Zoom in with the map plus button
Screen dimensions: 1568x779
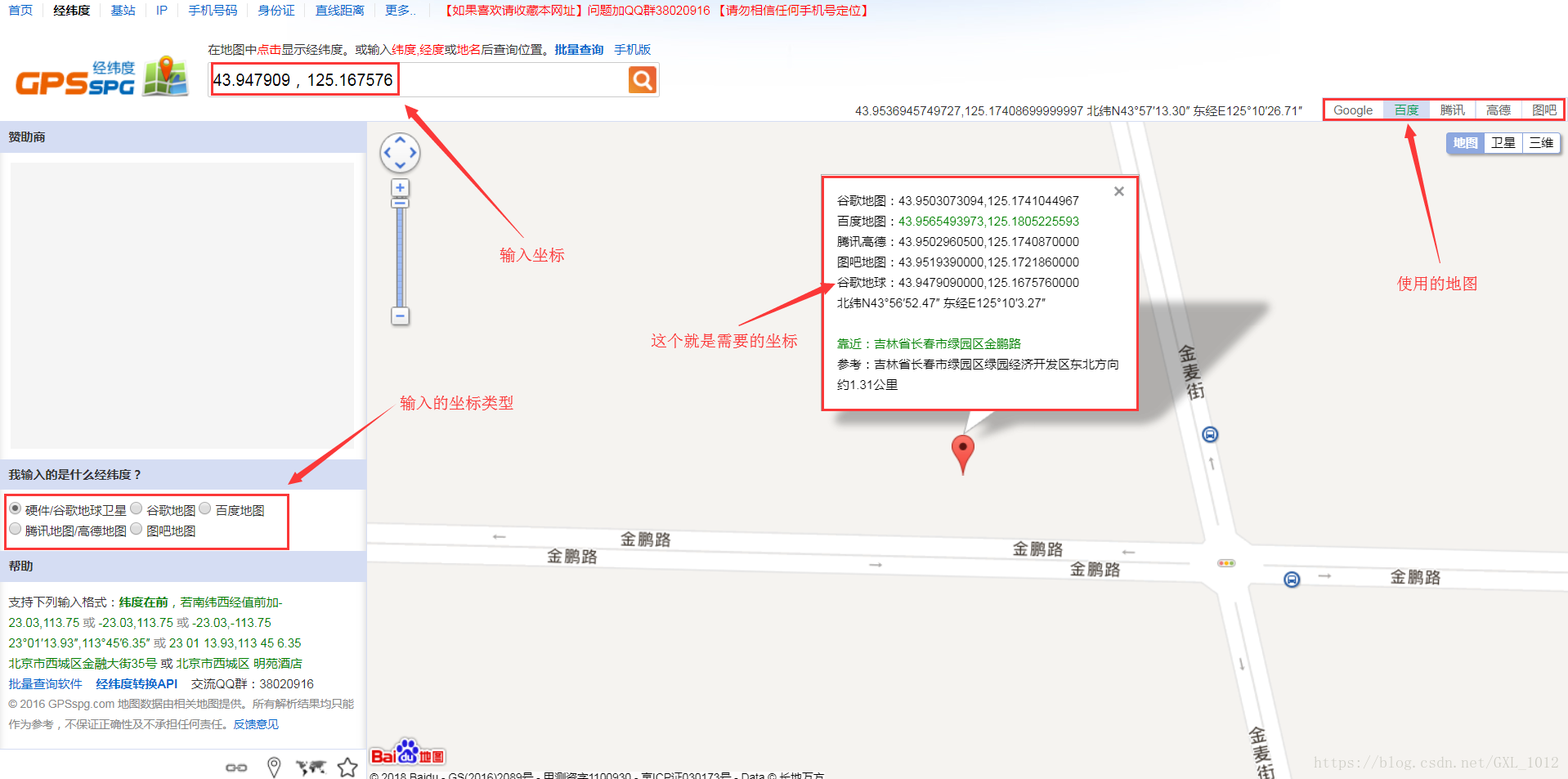tap(400, 187)
